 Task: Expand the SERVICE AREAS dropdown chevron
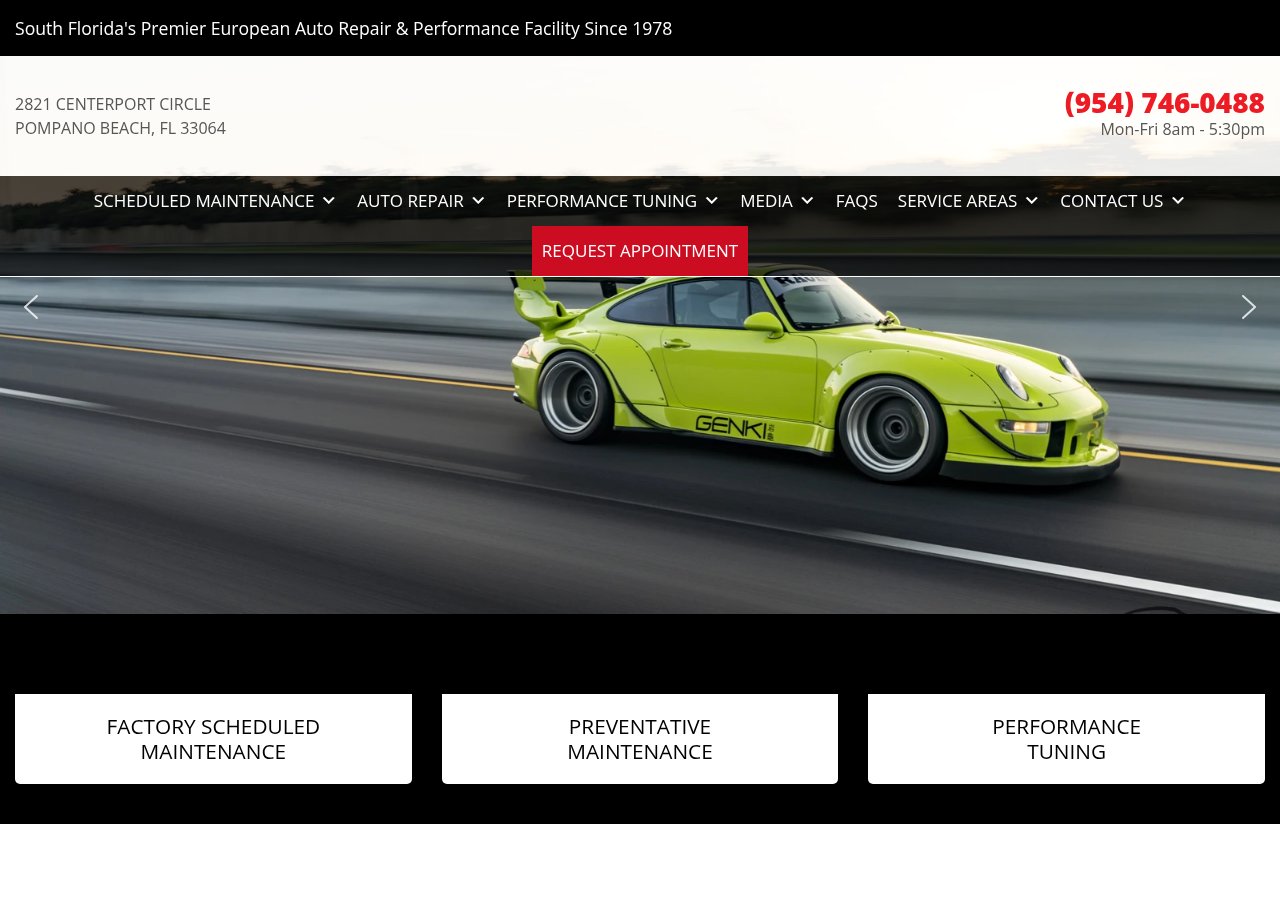pyautogui.click(x=1032, y=200)
